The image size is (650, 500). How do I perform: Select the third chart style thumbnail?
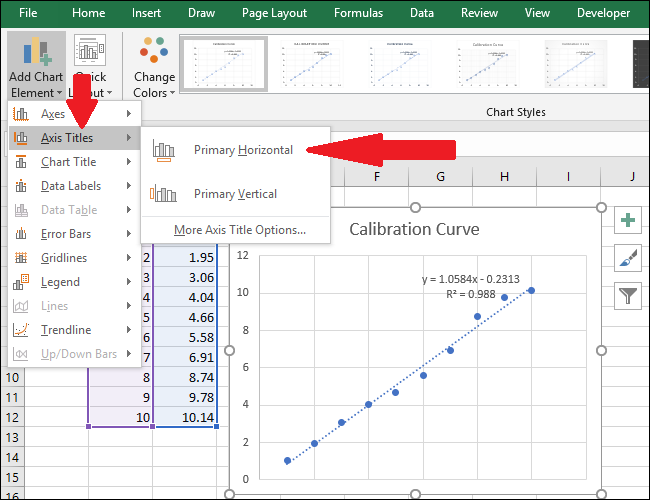point(400,64)
